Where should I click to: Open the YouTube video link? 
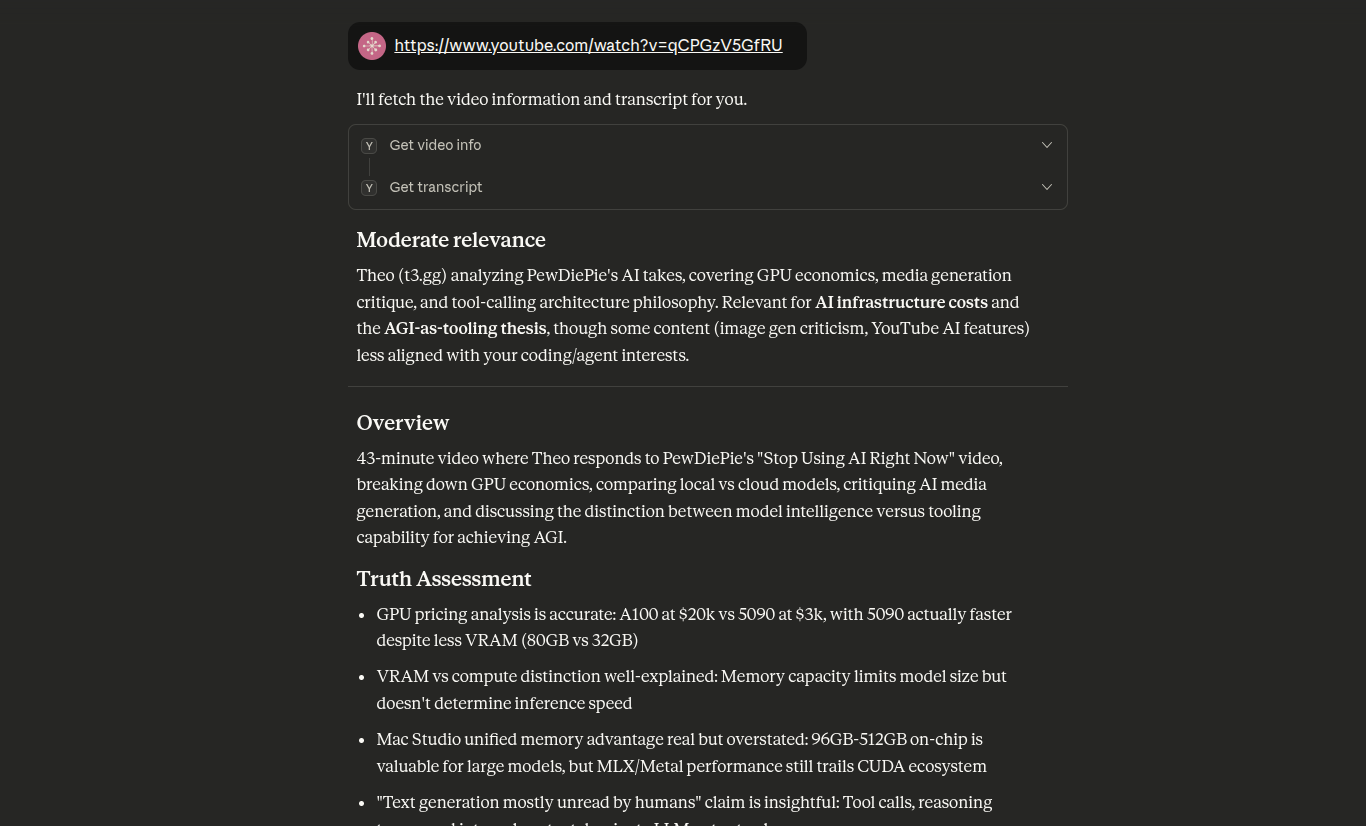[588, 45]
